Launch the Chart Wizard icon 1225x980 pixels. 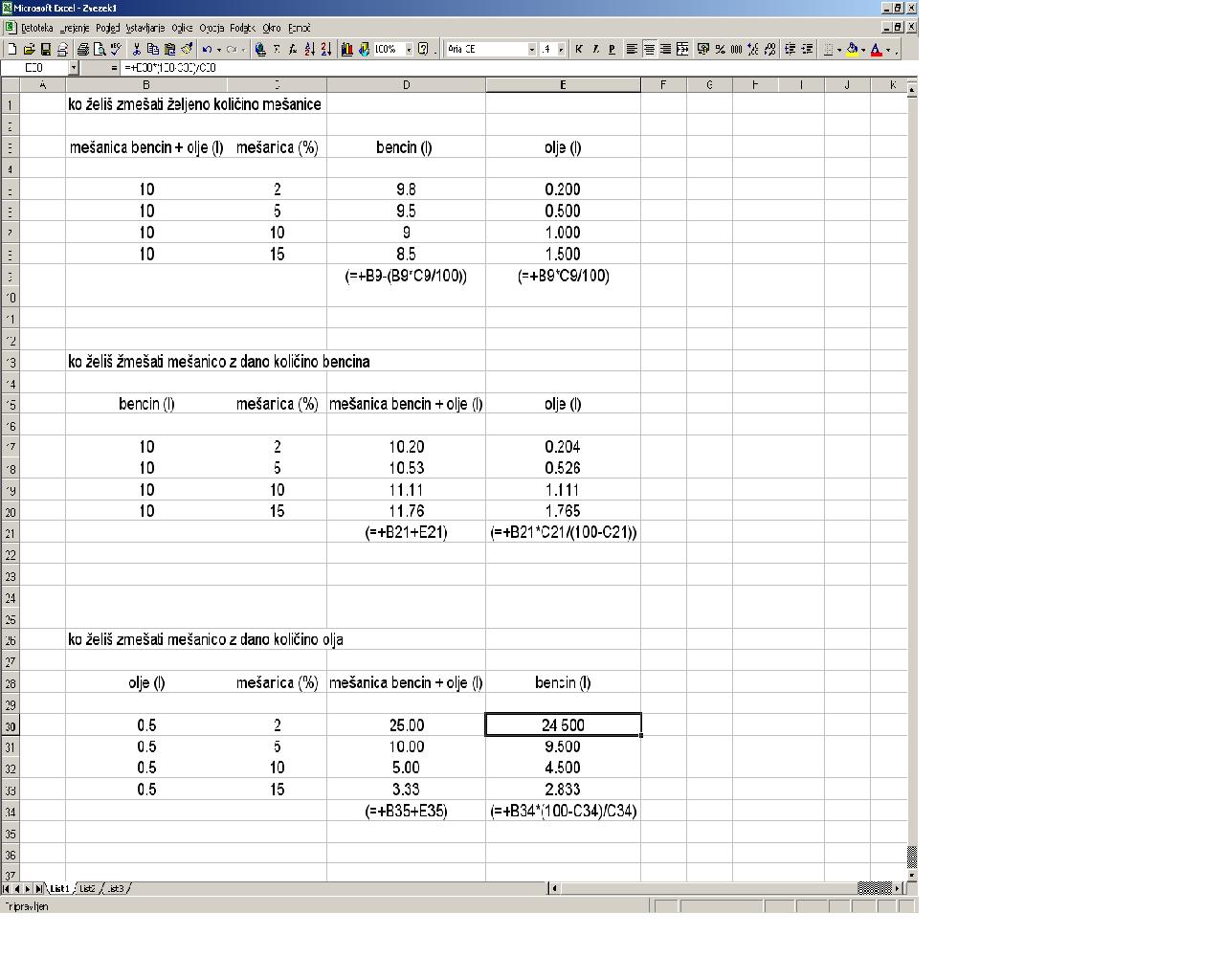pyautogui.click(x=346, y=49)
